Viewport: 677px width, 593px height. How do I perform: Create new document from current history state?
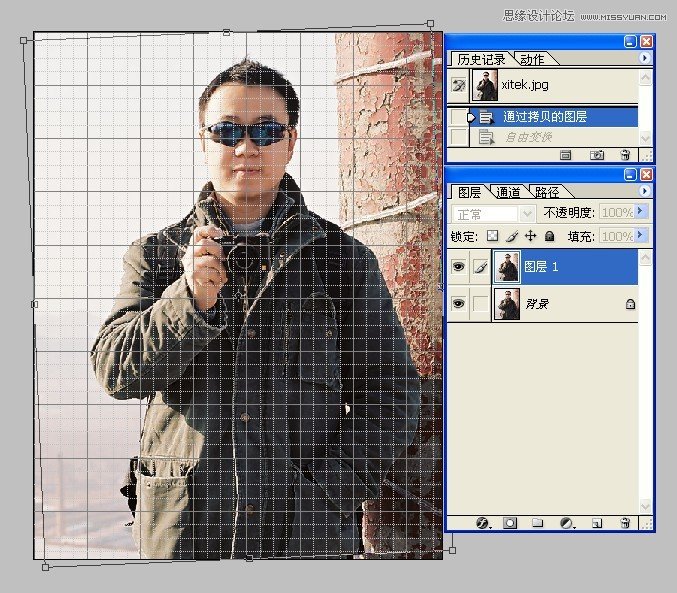click(565, 155)
